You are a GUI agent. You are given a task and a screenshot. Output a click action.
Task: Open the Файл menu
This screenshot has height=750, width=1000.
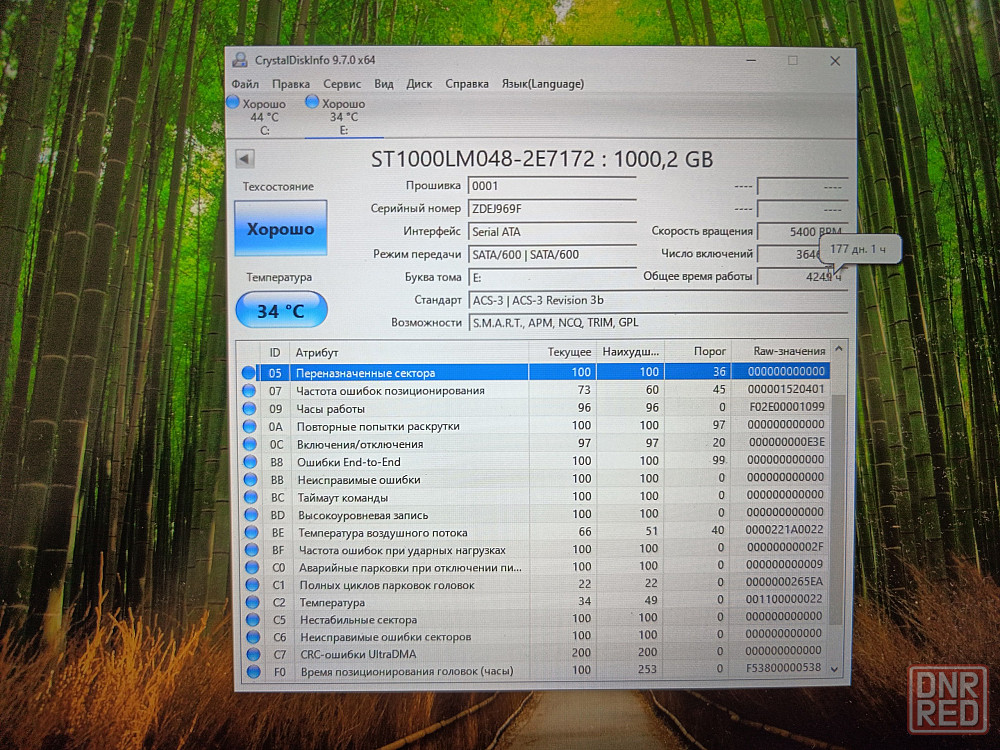pos(245,84)
